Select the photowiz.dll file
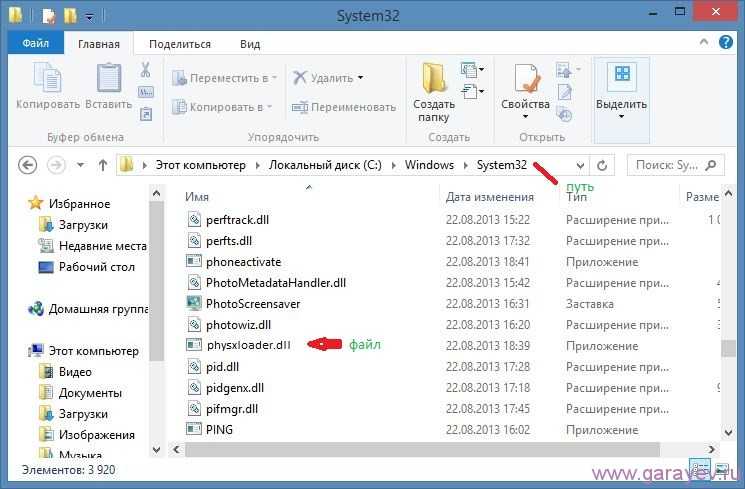 238,325
